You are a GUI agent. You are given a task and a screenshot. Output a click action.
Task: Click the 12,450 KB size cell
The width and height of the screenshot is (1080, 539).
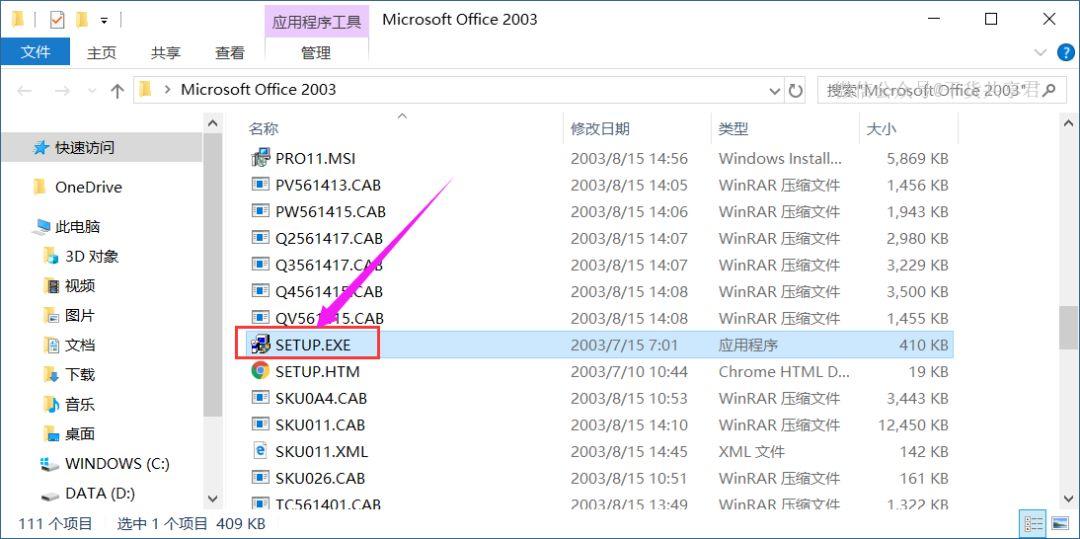[913, 425]
